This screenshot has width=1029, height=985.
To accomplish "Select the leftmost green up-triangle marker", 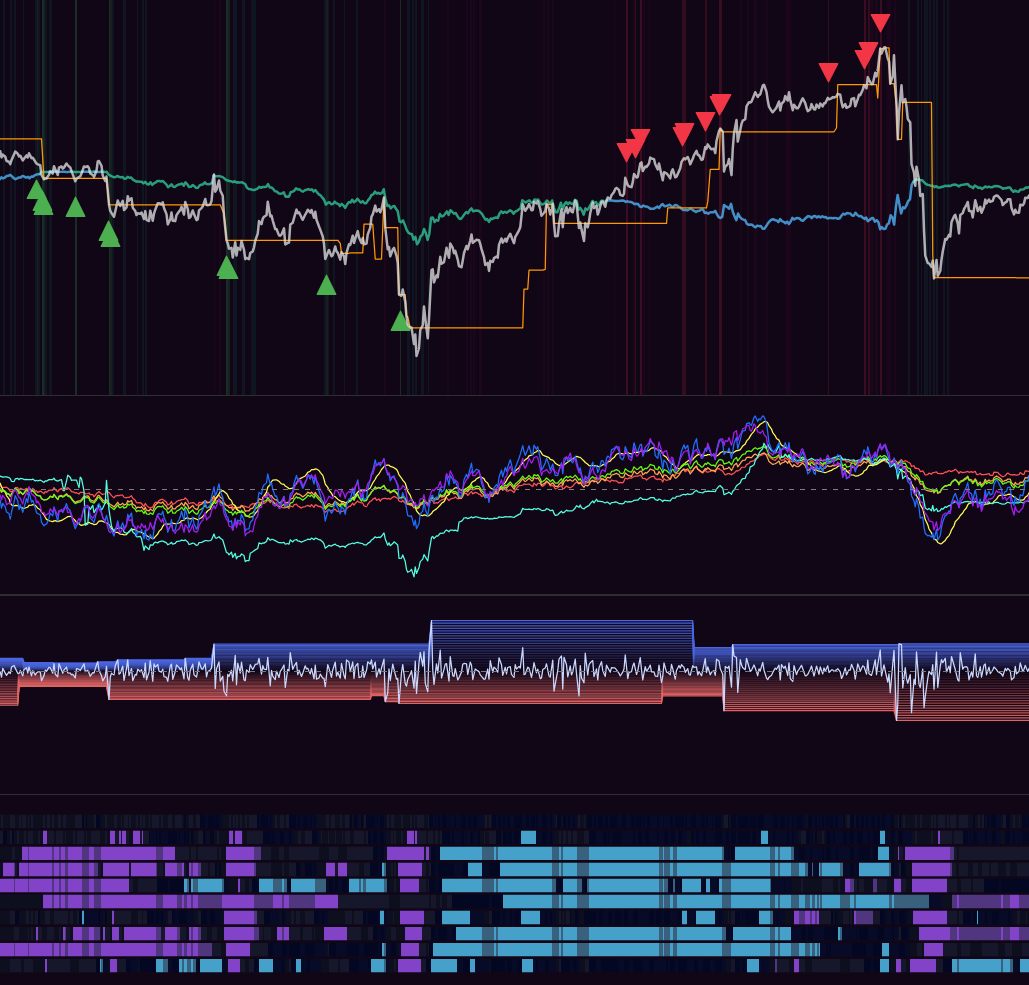I will (x=36, y=189).
